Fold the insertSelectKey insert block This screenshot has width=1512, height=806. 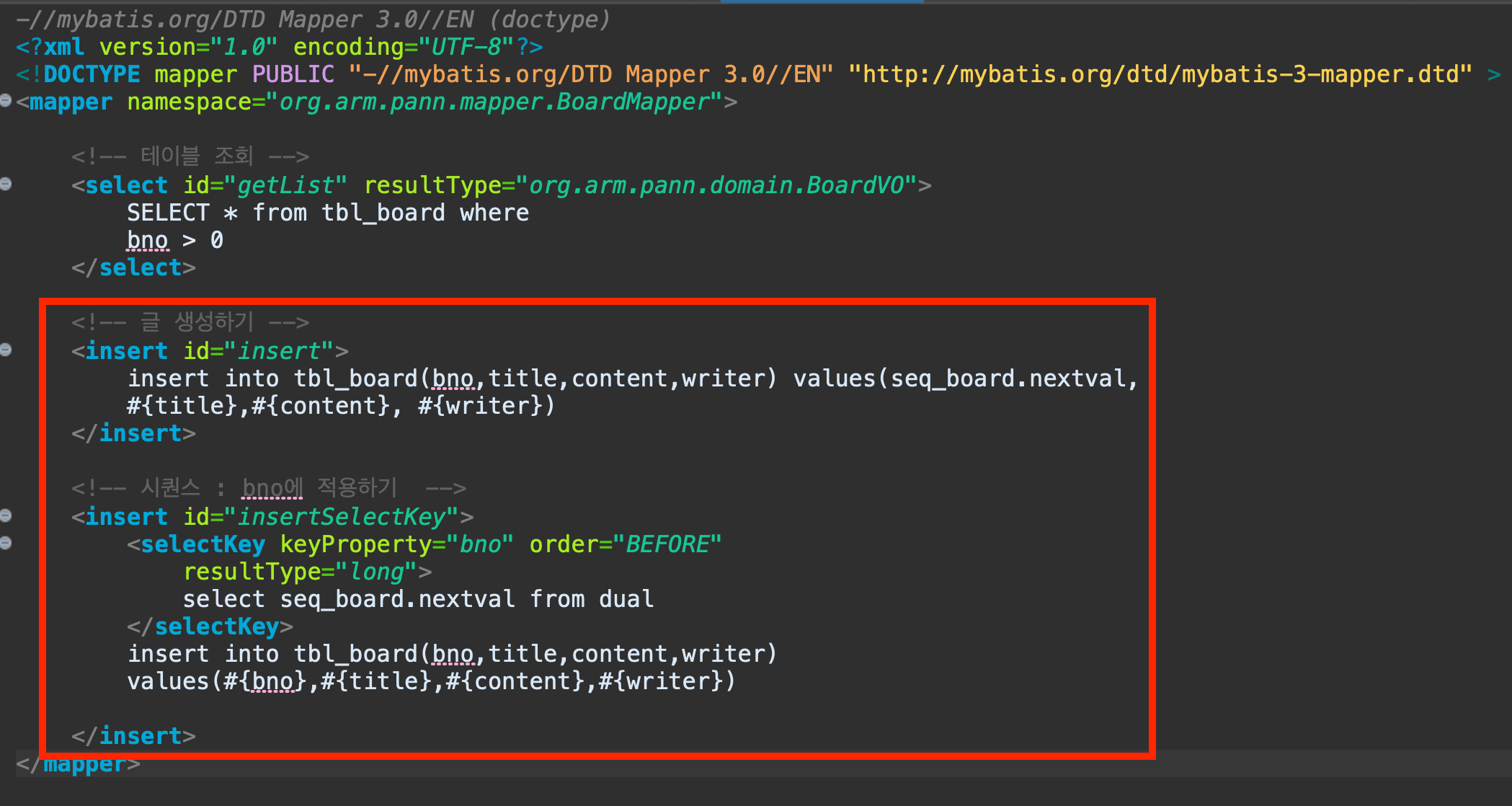(6, 515)
